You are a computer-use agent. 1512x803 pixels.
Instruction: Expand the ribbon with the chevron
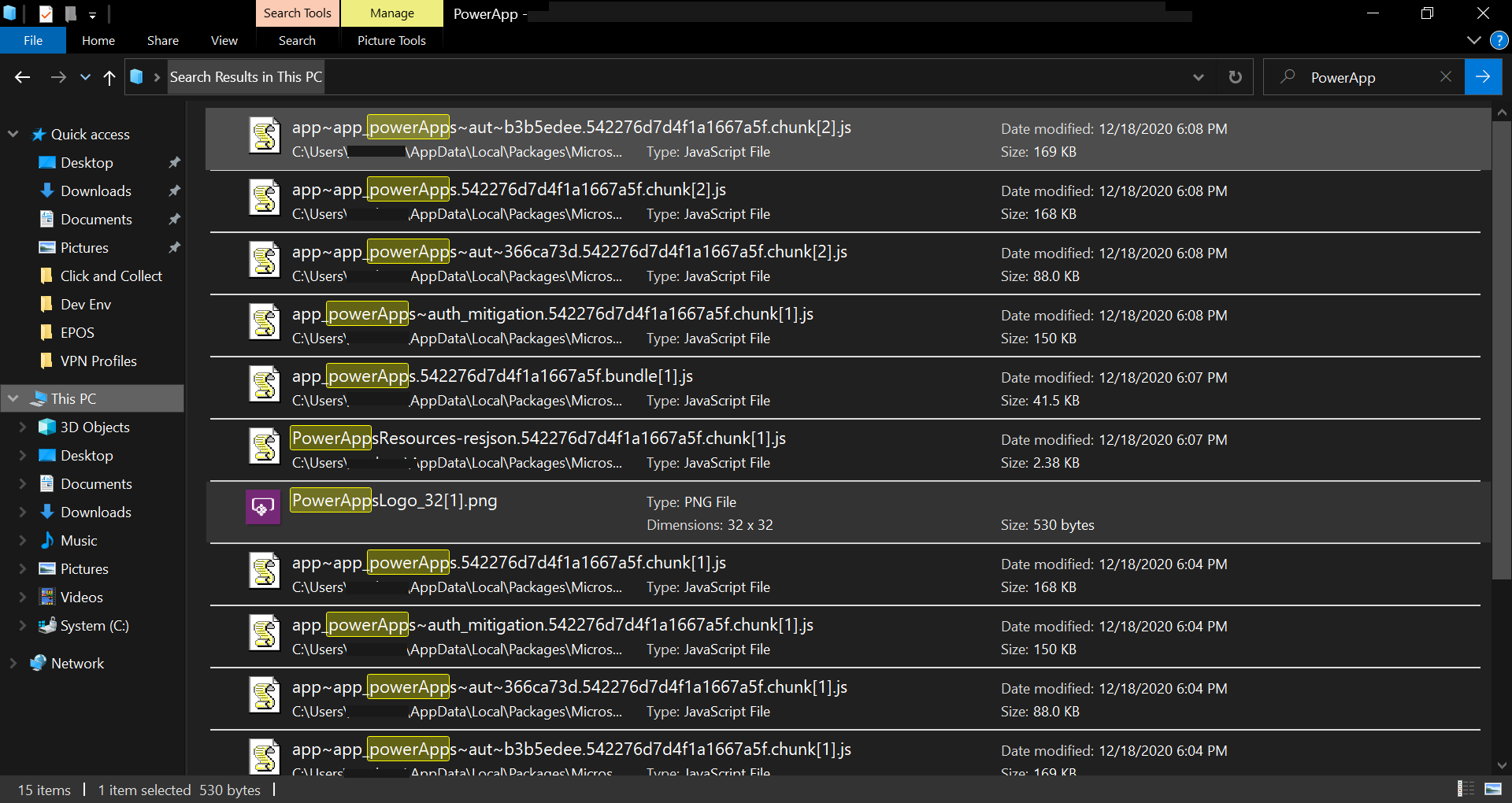coord(1474,40)
